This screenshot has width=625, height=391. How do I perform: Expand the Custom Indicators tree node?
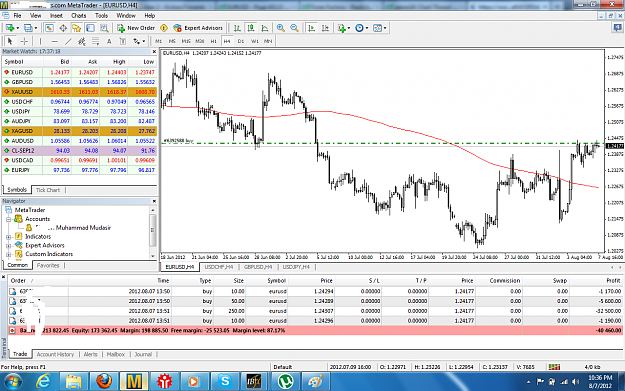8,254
